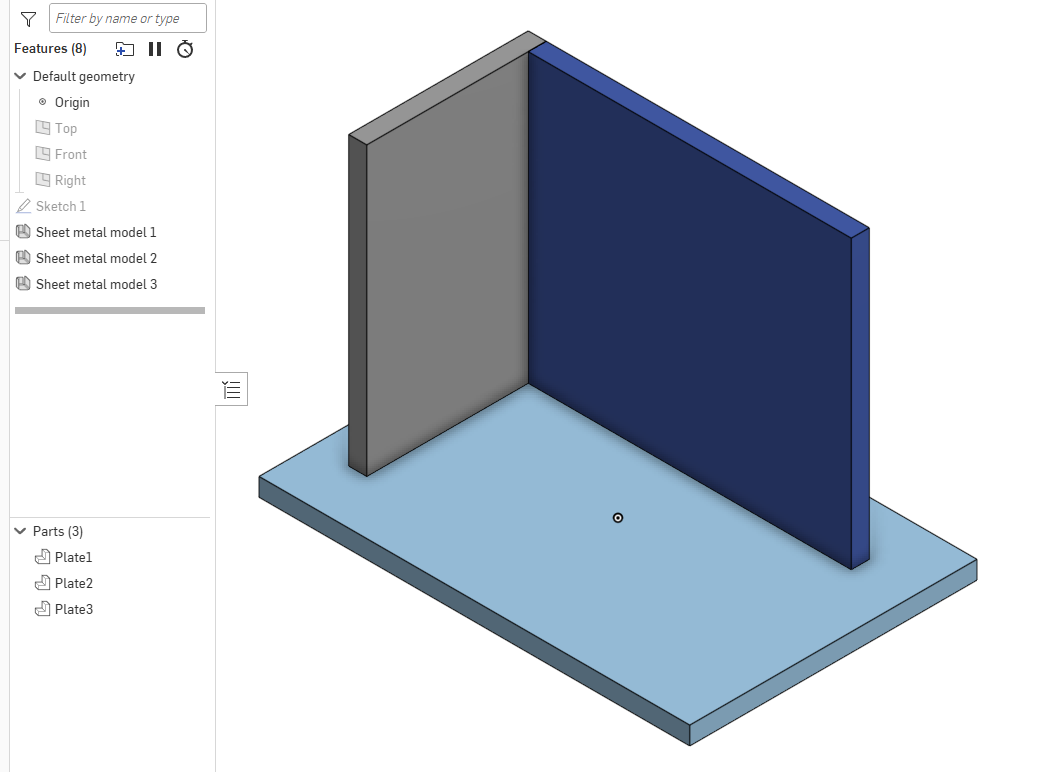Click the Sheet metal model 3 icon
The width and height of the screenshot is (1057, 772).
(22, 283)
